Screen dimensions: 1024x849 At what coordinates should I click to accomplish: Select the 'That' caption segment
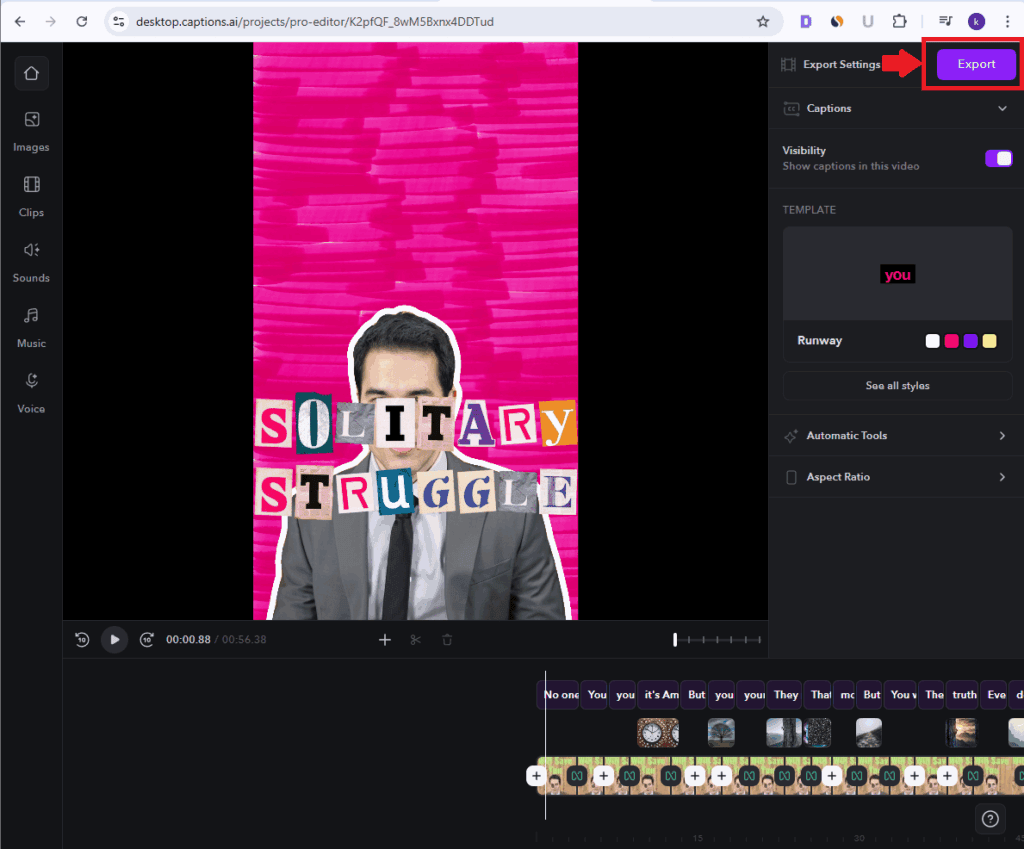coord(819,695)
